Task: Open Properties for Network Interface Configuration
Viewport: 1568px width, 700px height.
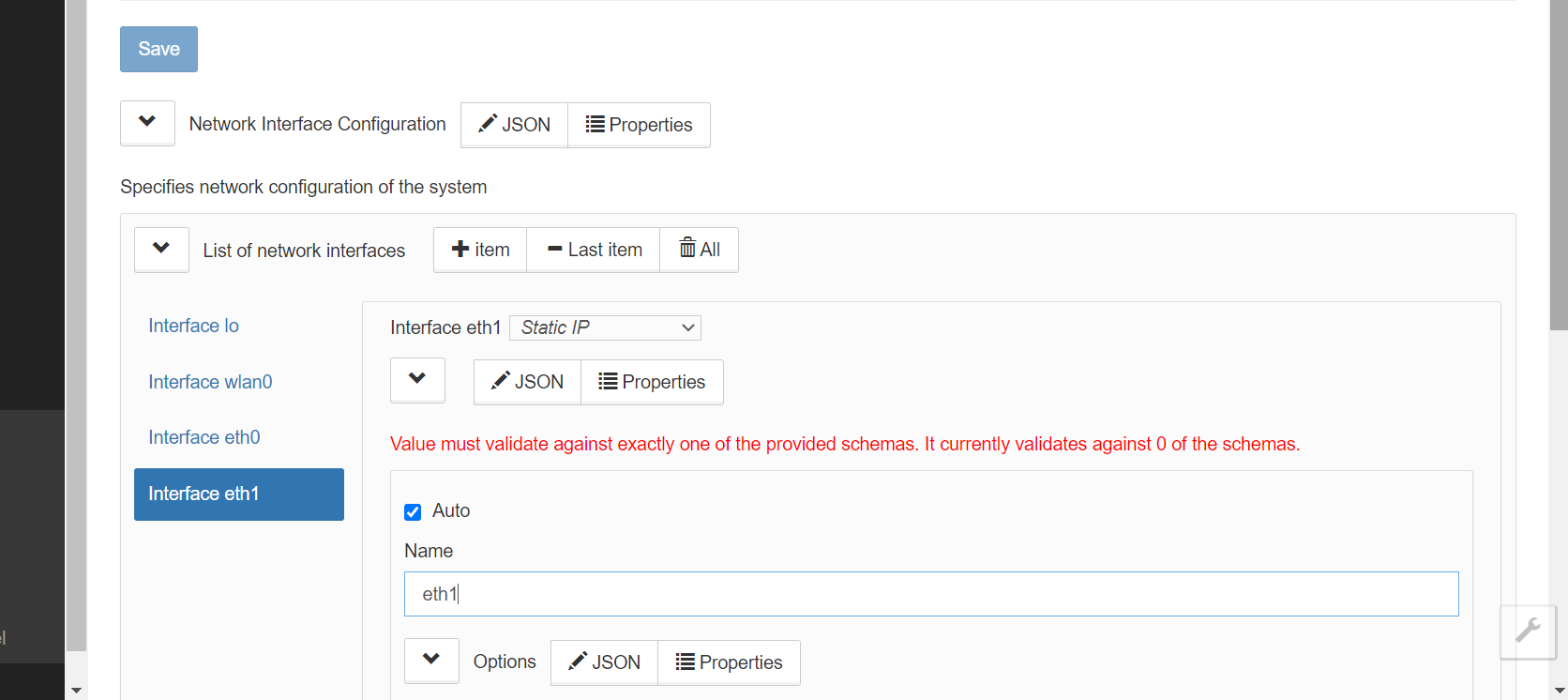Action: pyautogui.click(x=639, y=125)
